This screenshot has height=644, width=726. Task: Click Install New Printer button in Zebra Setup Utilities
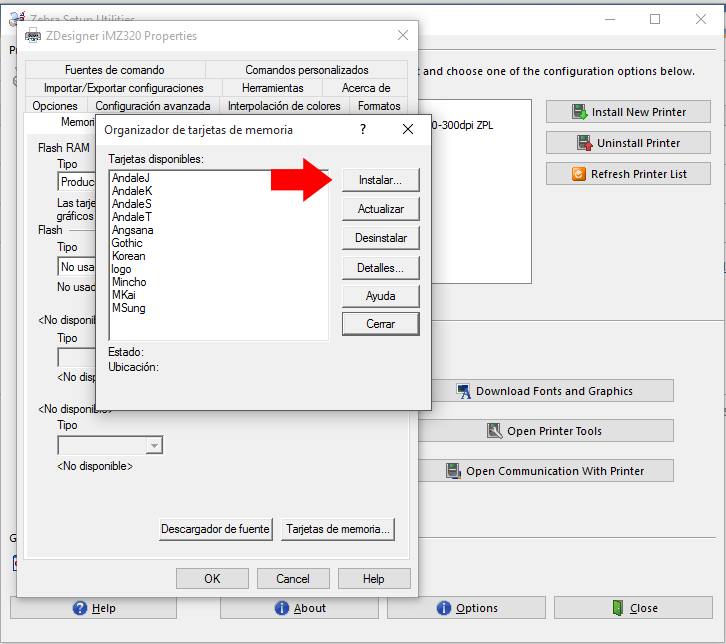[628, 112]
